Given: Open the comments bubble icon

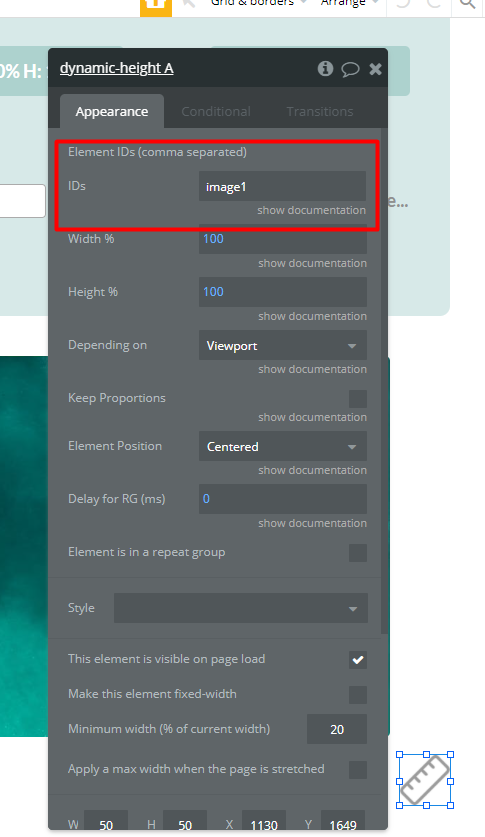Looking at the screenshot, I should (x=351, y=69).
